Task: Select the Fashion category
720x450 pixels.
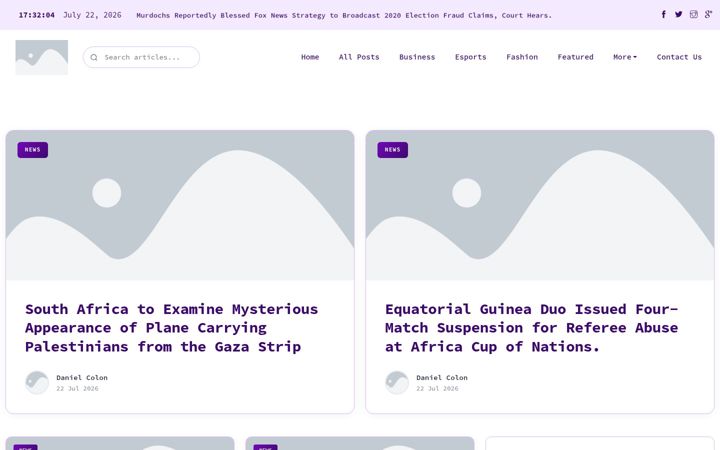Action: point(522,57)
